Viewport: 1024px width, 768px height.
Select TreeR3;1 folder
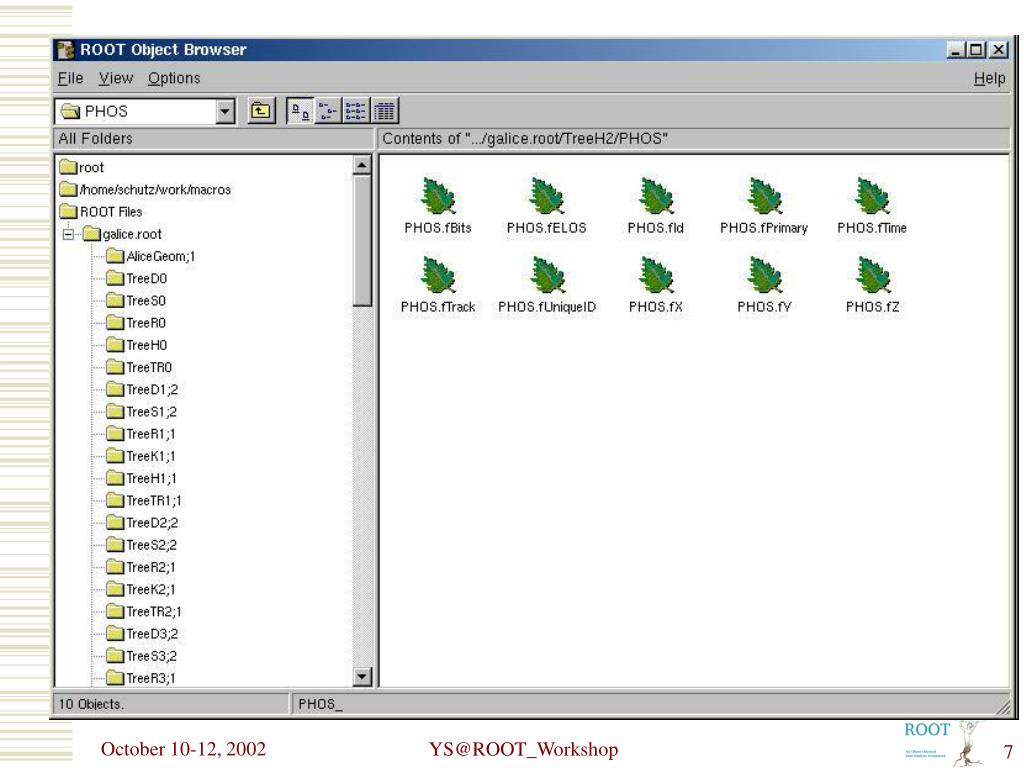pos(140,678)
